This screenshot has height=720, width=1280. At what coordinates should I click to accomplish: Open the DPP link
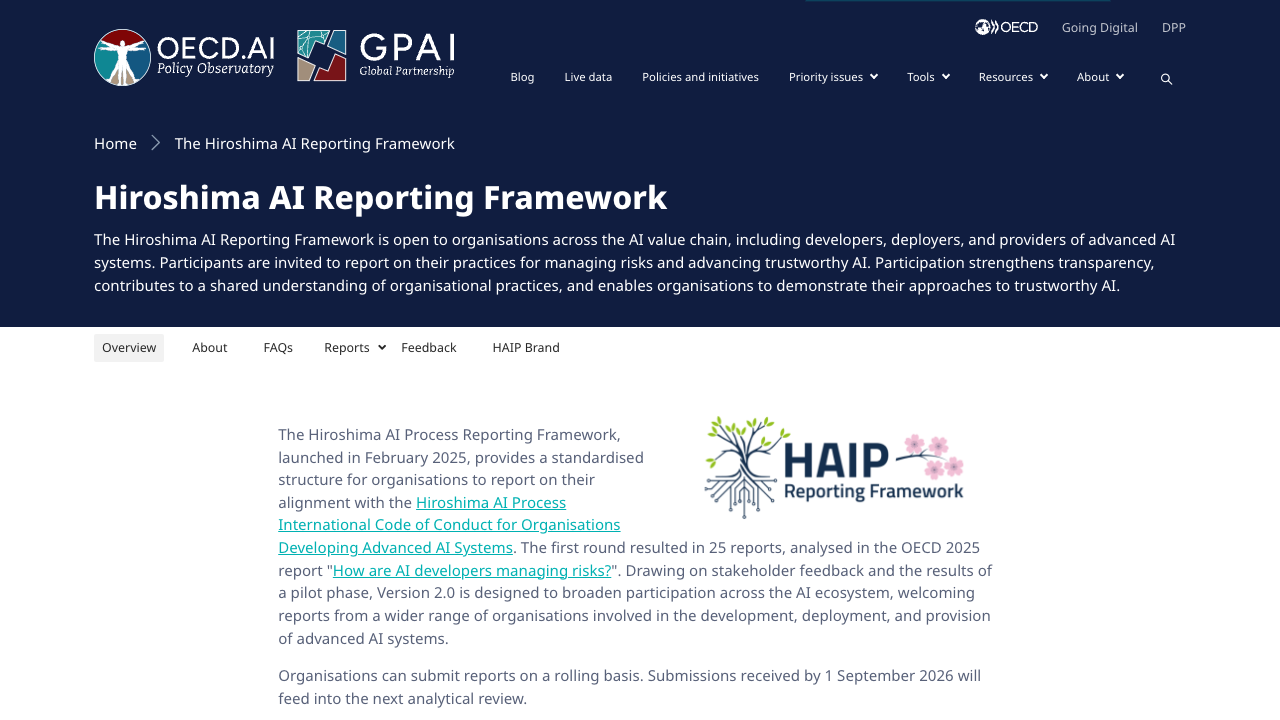tap(1174, 27)
